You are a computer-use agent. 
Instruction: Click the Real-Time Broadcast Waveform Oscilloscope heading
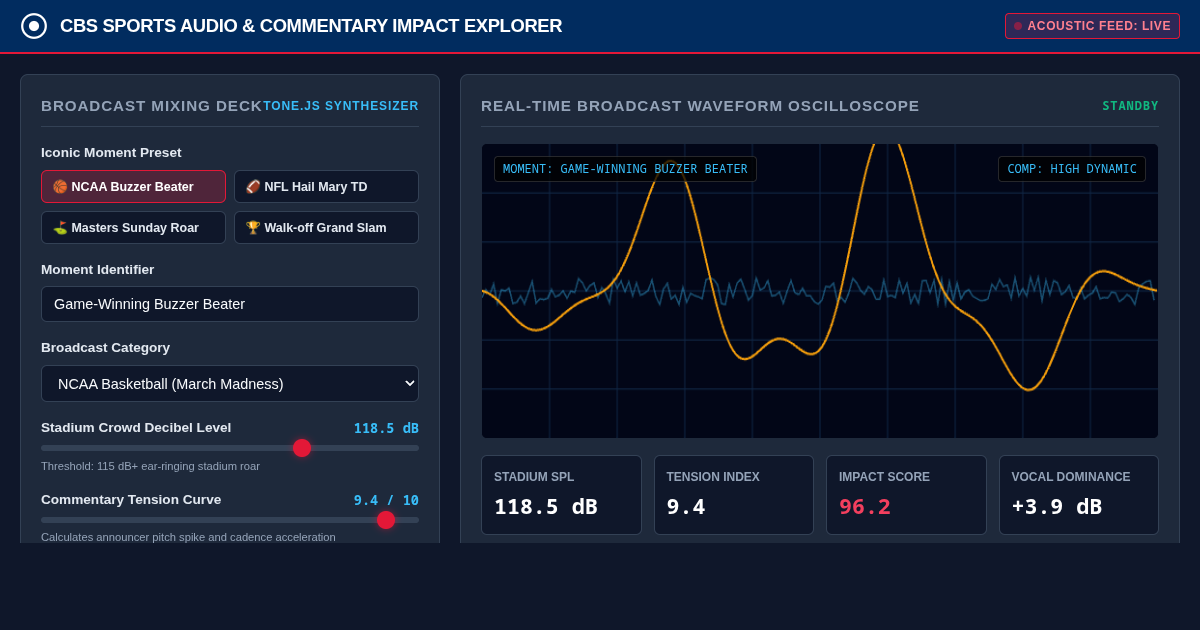pos(700,106)
